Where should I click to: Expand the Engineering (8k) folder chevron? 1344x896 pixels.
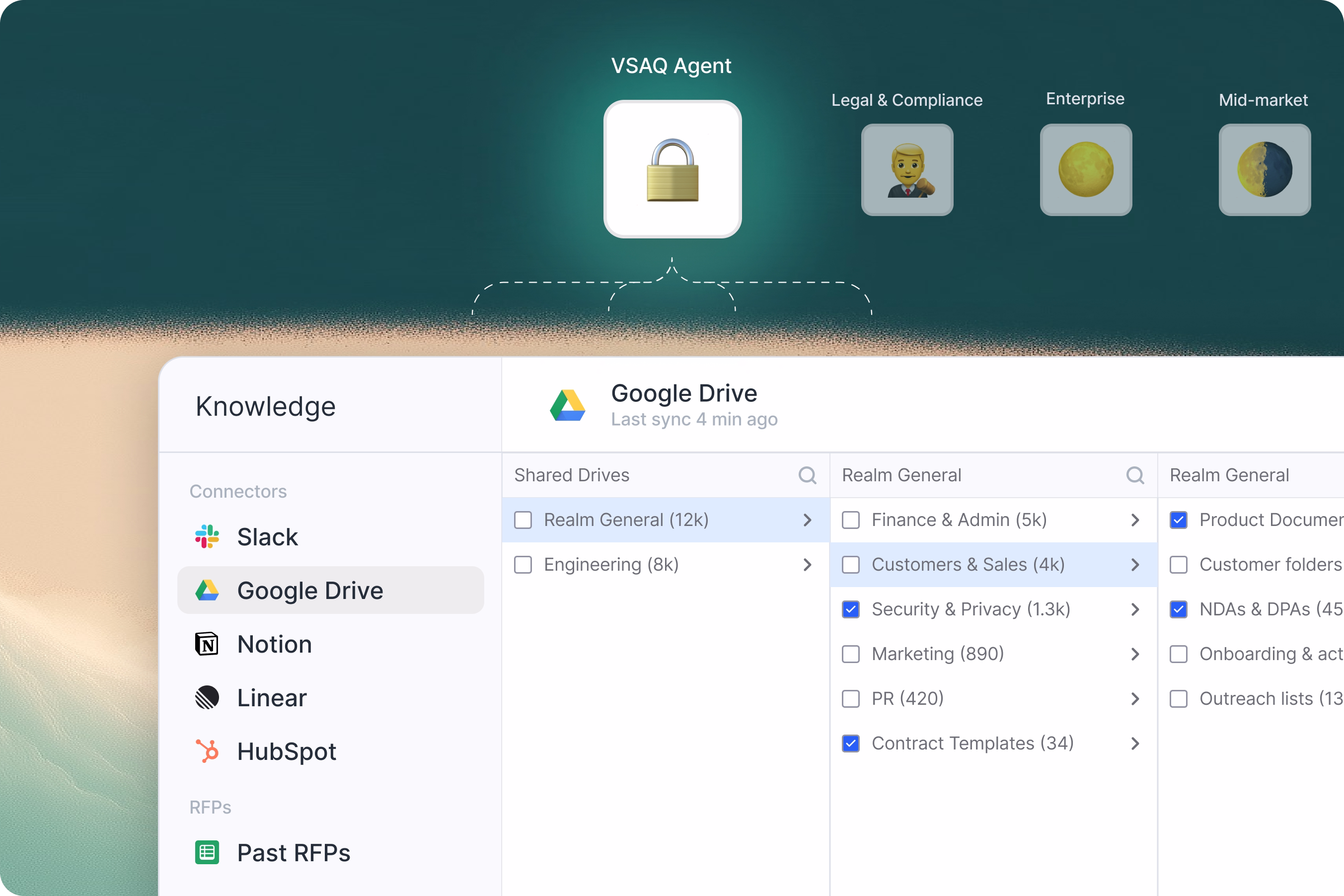[x=807, y=565]
